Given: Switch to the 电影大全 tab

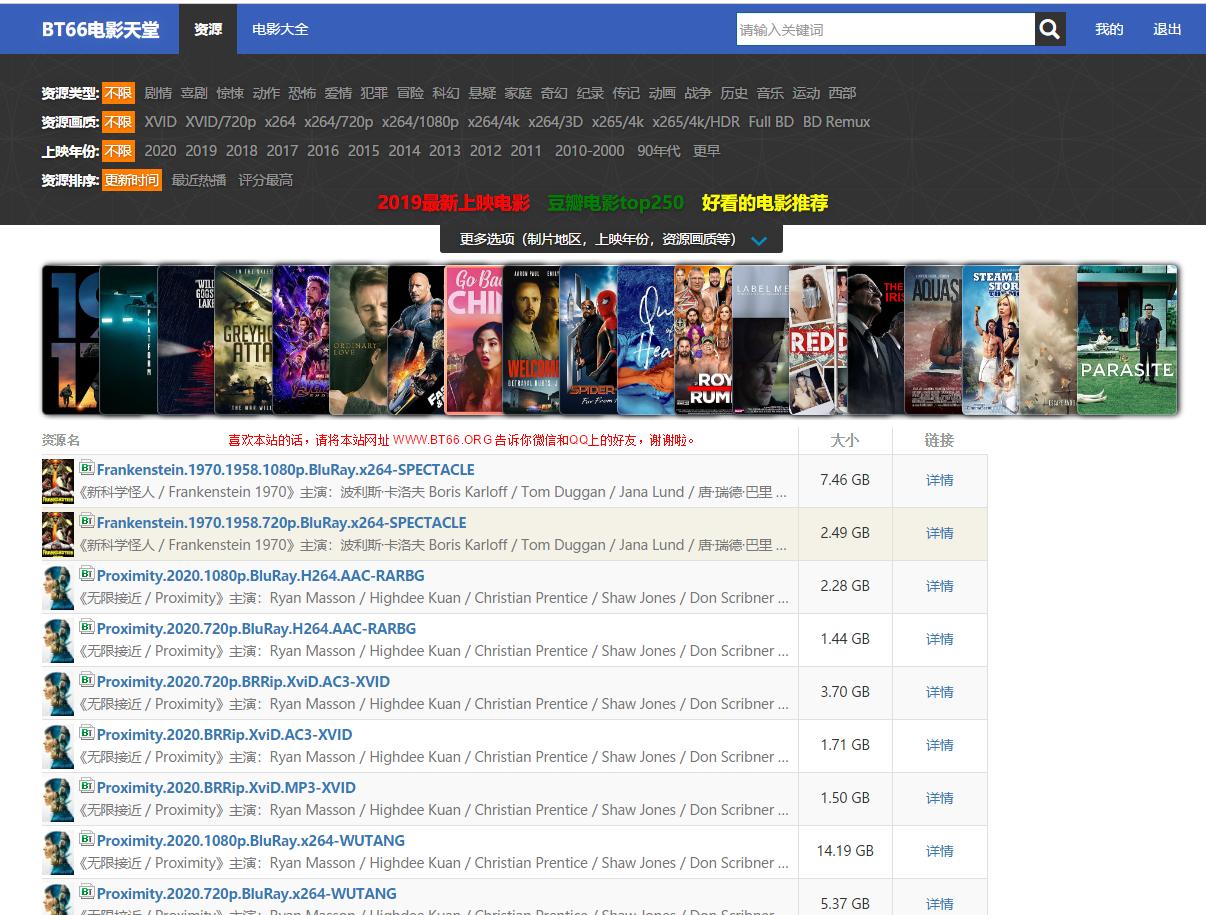Looking at the screenshot, I should tap(280, 30).
